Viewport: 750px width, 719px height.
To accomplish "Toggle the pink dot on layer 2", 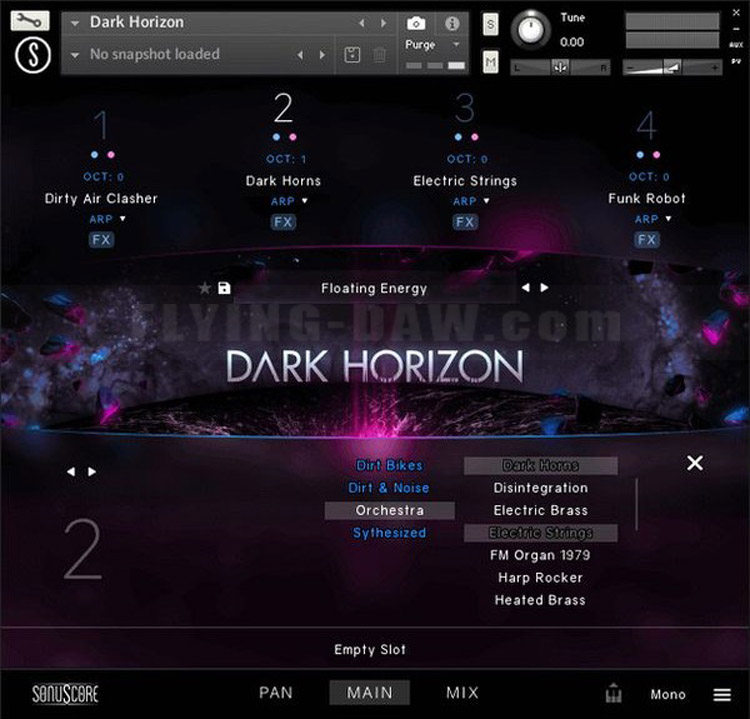I will coord(293,137).
